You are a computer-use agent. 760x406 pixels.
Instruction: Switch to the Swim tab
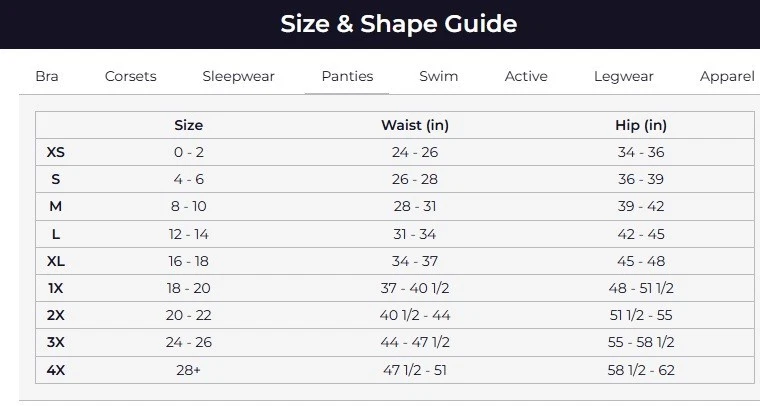point(439,76)
